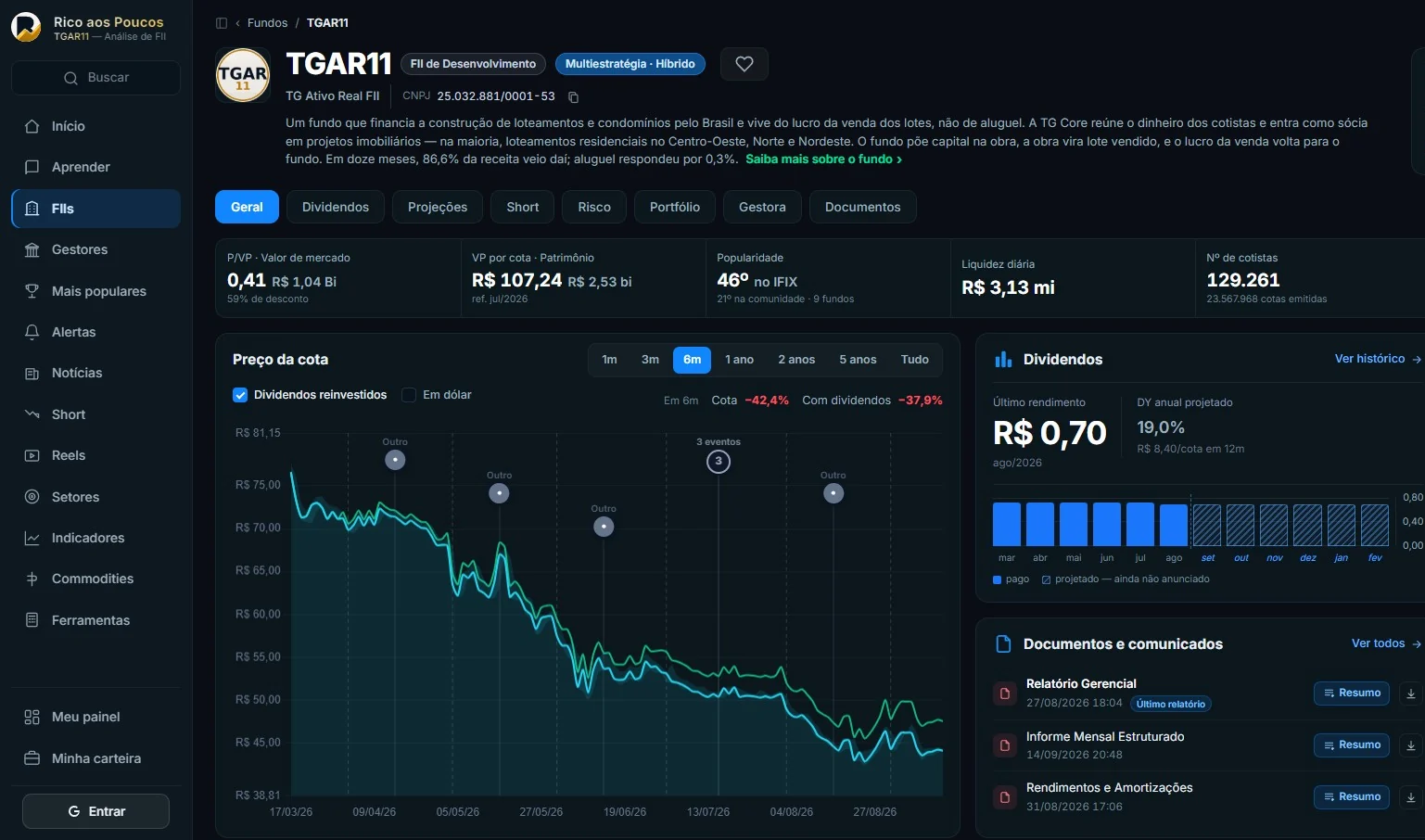Select the 6m chart range

coord(693,360)
